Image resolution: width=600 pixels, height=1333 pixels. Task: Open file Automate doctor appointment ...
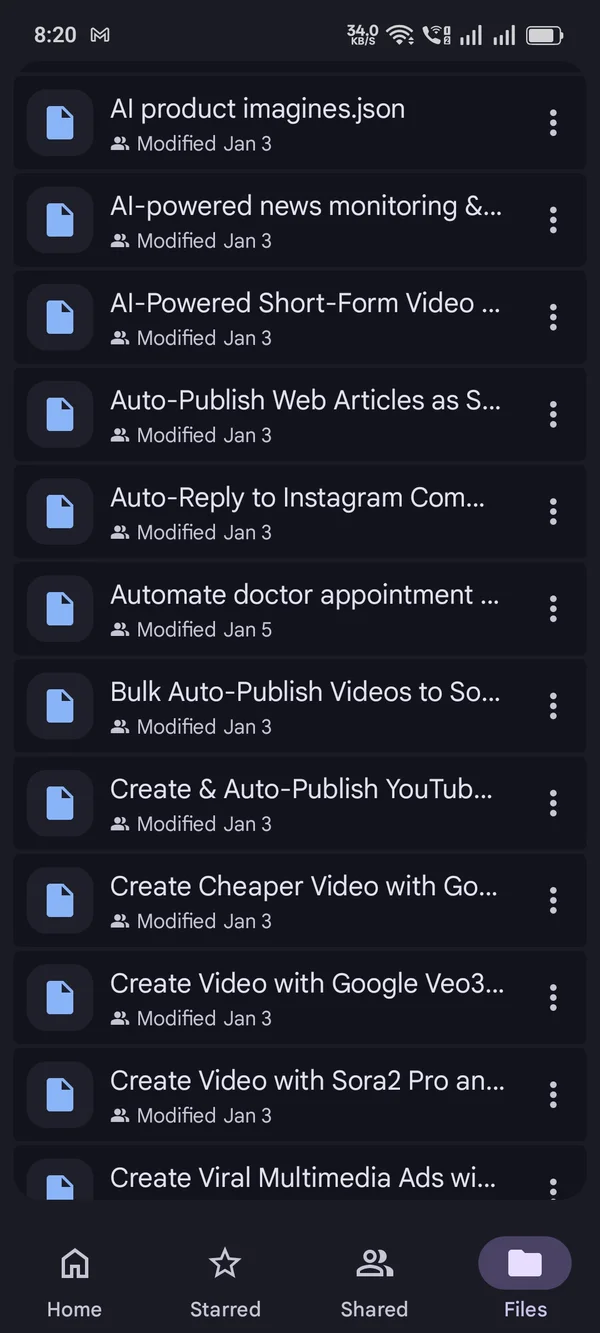pos(300,608)
